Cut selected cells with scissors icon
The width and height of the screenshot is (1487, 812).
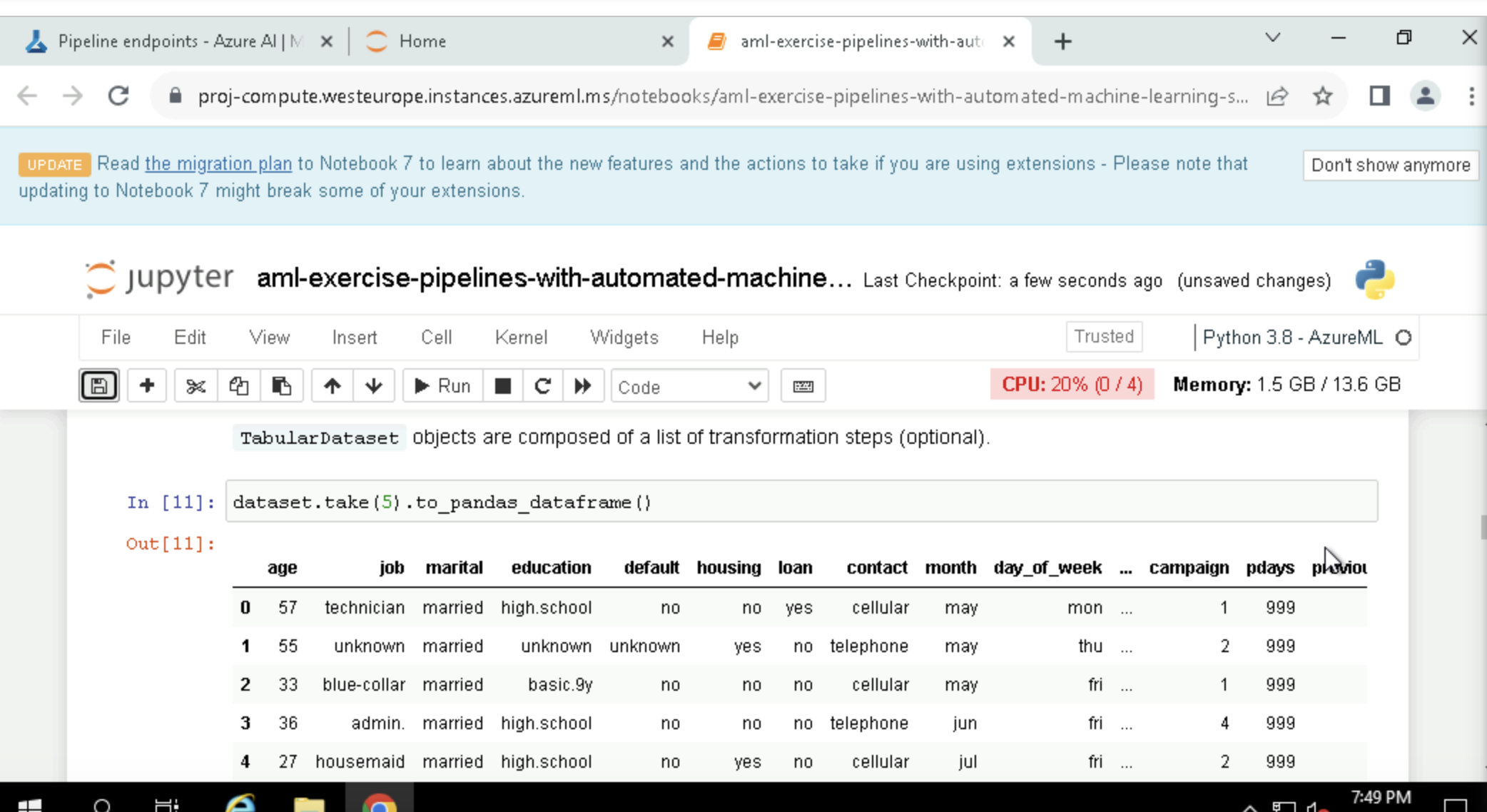[x=196, y=386]
